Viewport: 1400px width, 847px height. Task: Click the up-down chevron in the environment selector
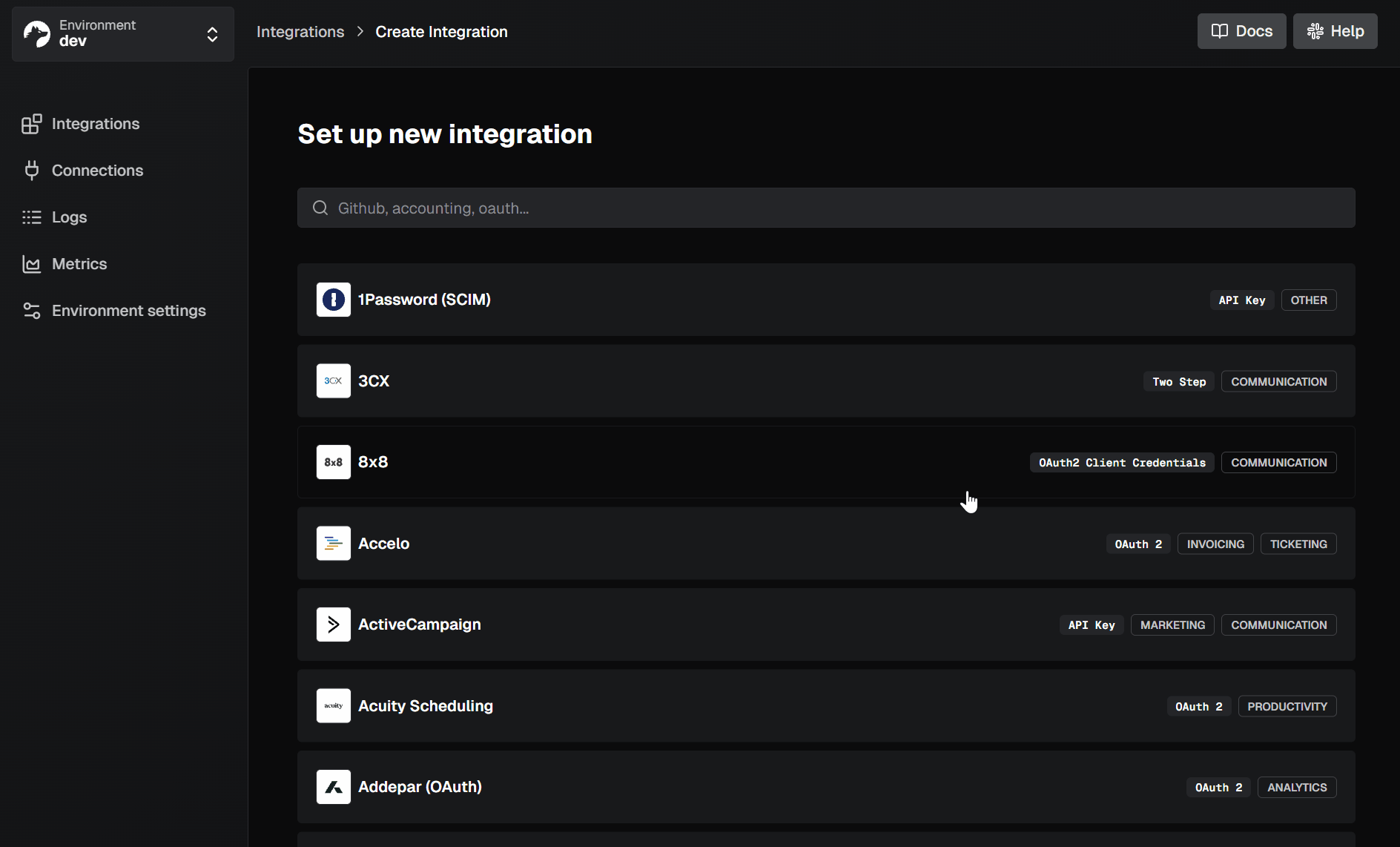(213, 34)
